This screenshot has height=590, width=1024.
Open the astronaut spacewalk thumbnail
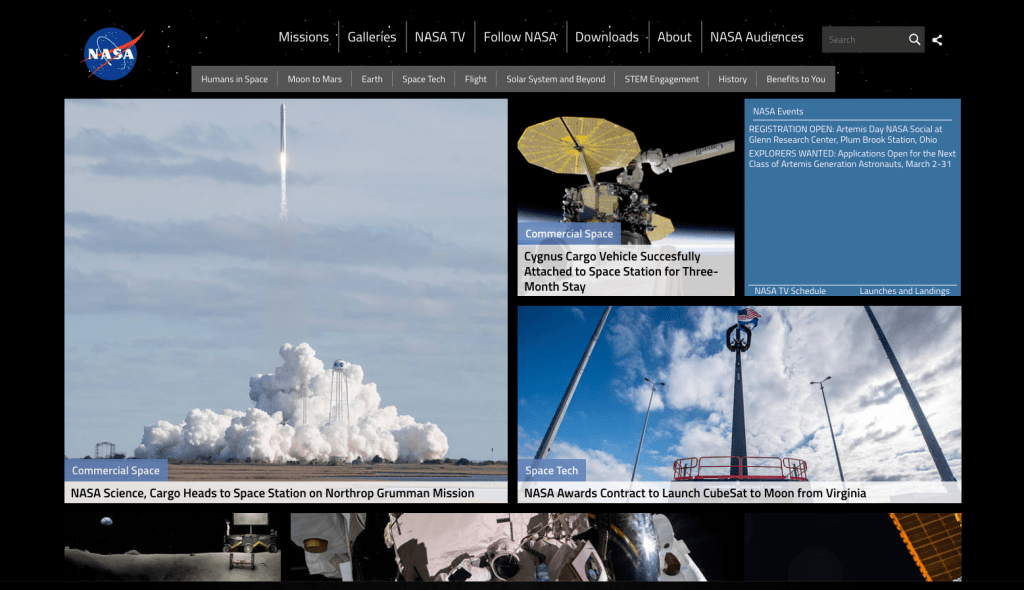click(513, 547)
